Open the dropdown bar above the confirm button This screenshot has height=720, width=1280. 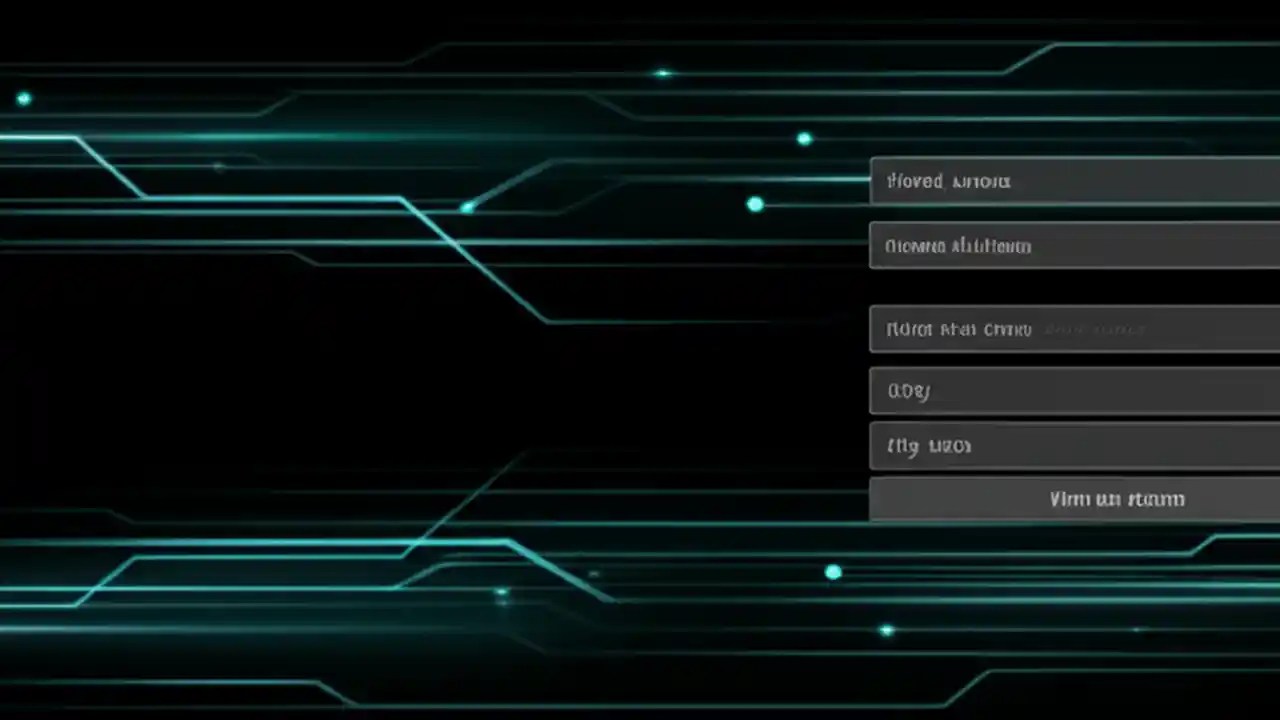point(1070,445)
